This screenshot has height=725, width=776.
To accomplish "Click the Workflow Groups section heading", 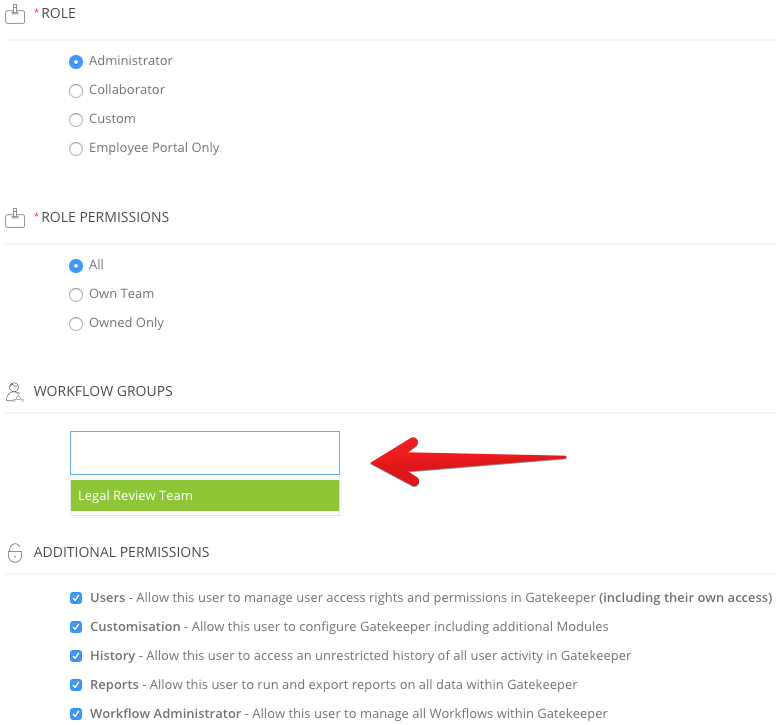I will (x=103, y=391).
